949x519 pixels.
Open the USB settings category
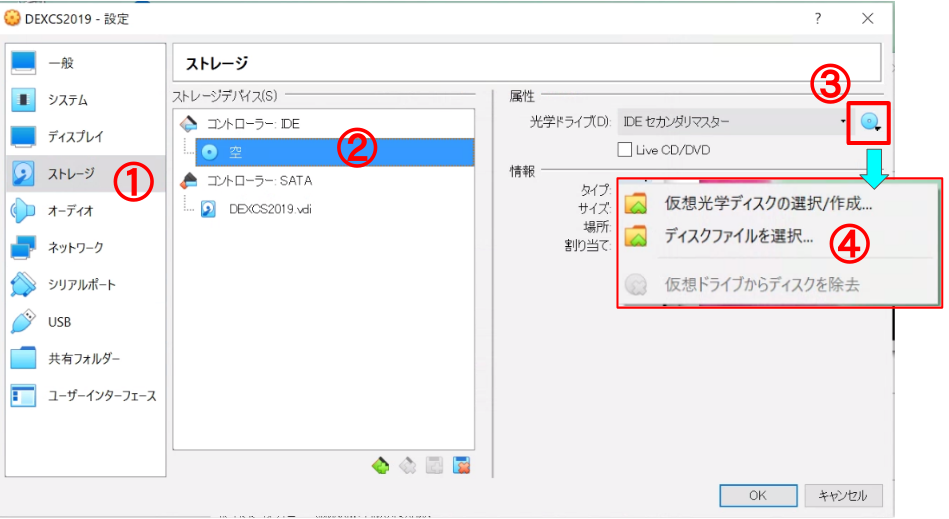click(59, 322)
